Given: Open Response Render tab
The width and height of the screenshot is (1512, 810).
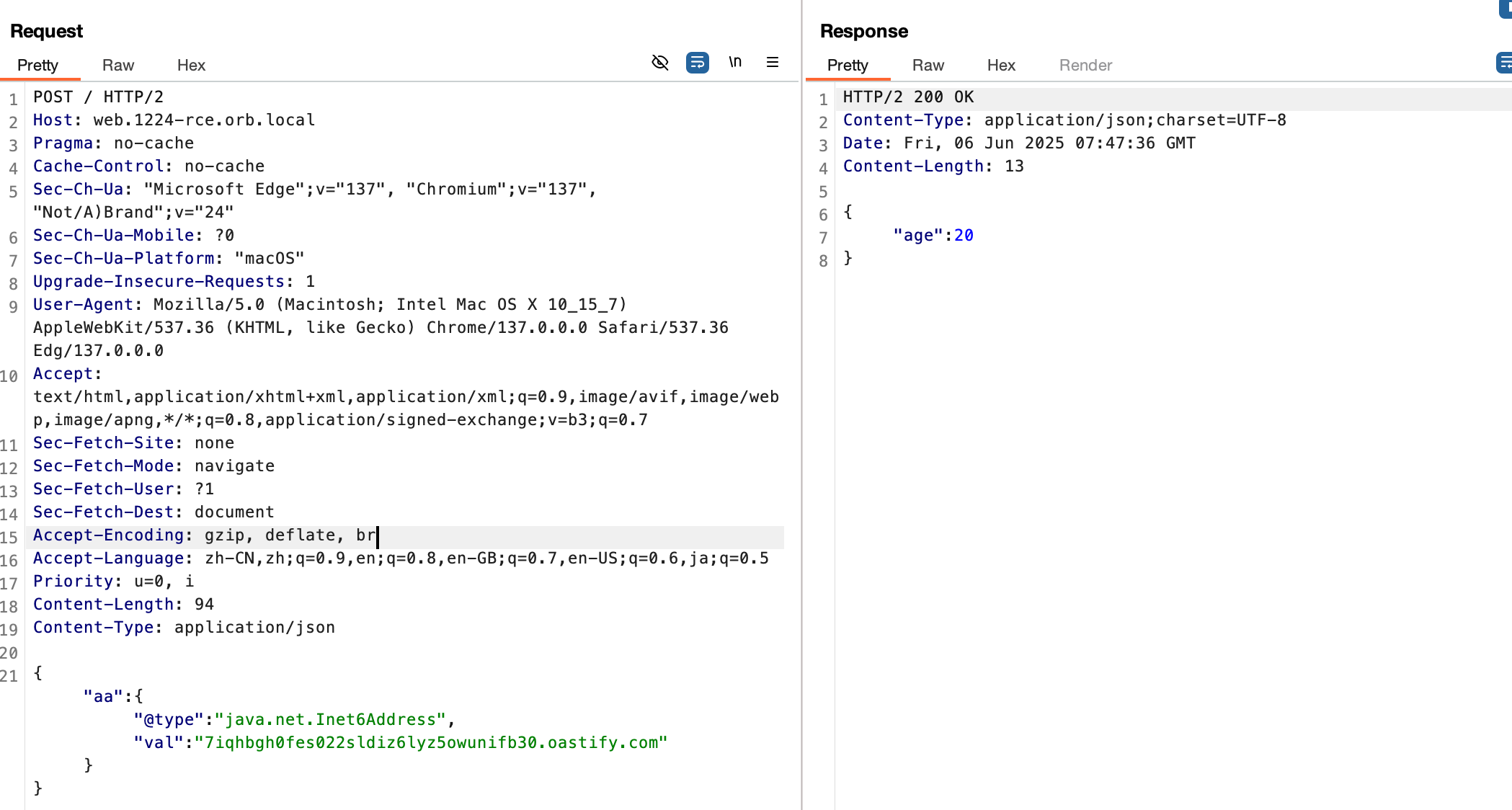Looking at the screenshot, I should 1085,66.
